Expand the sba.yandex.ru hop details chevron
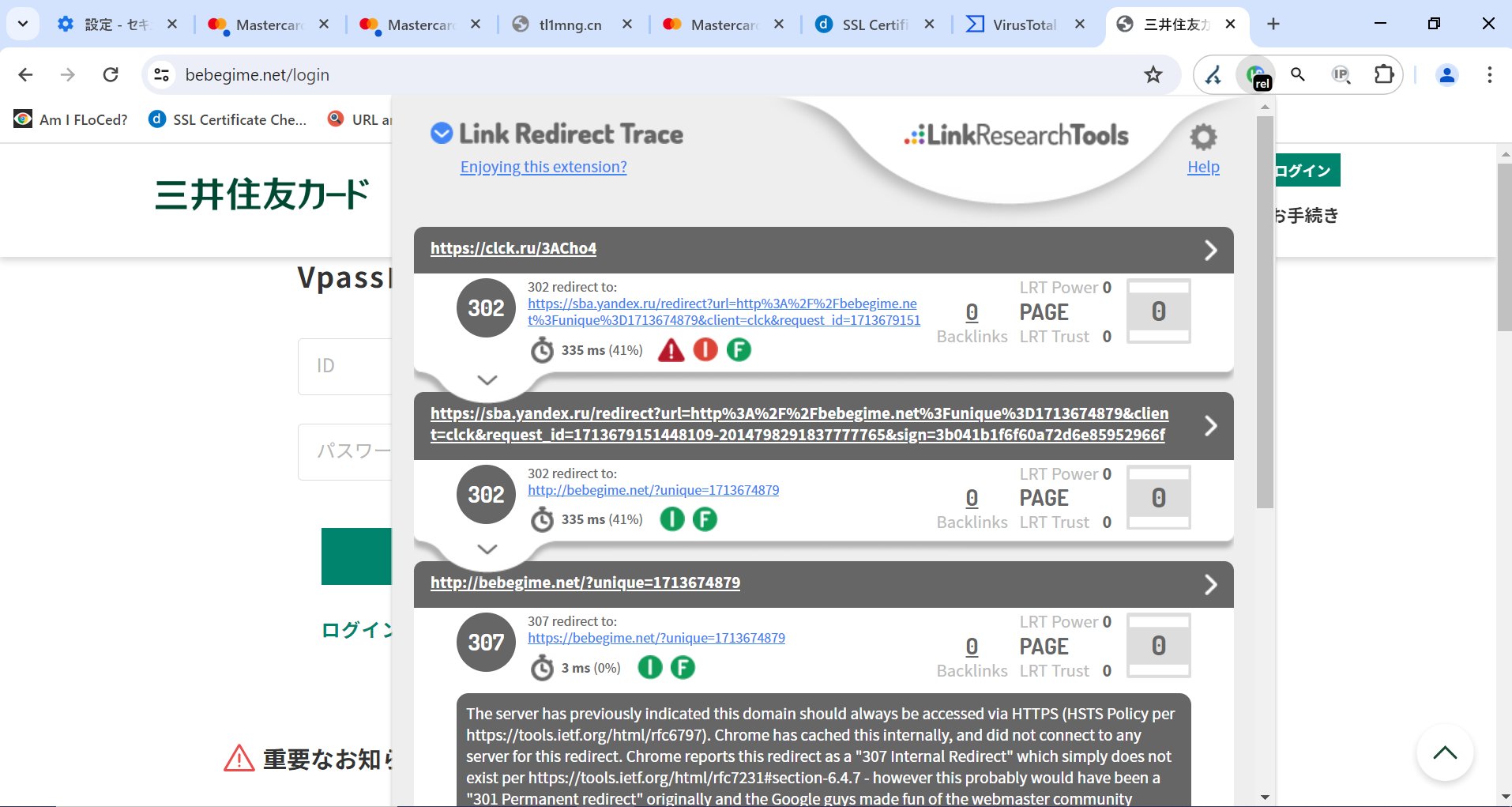This screenshot has height=807, width=1512. pyautogui.click(x=1210, y=426)
